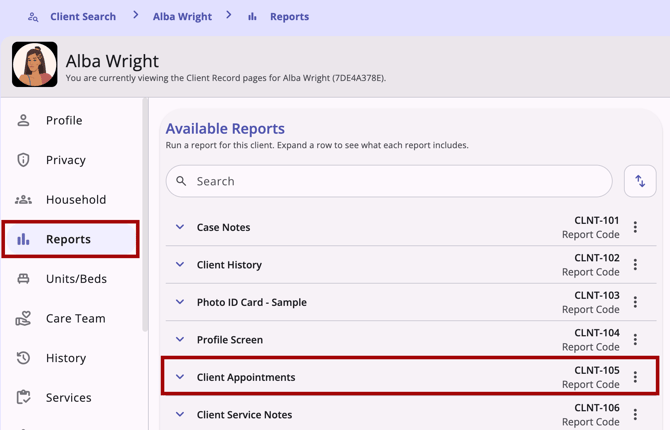Click the CLNT-102 report code
Screen dimensions: 670x430
point(597,258)
